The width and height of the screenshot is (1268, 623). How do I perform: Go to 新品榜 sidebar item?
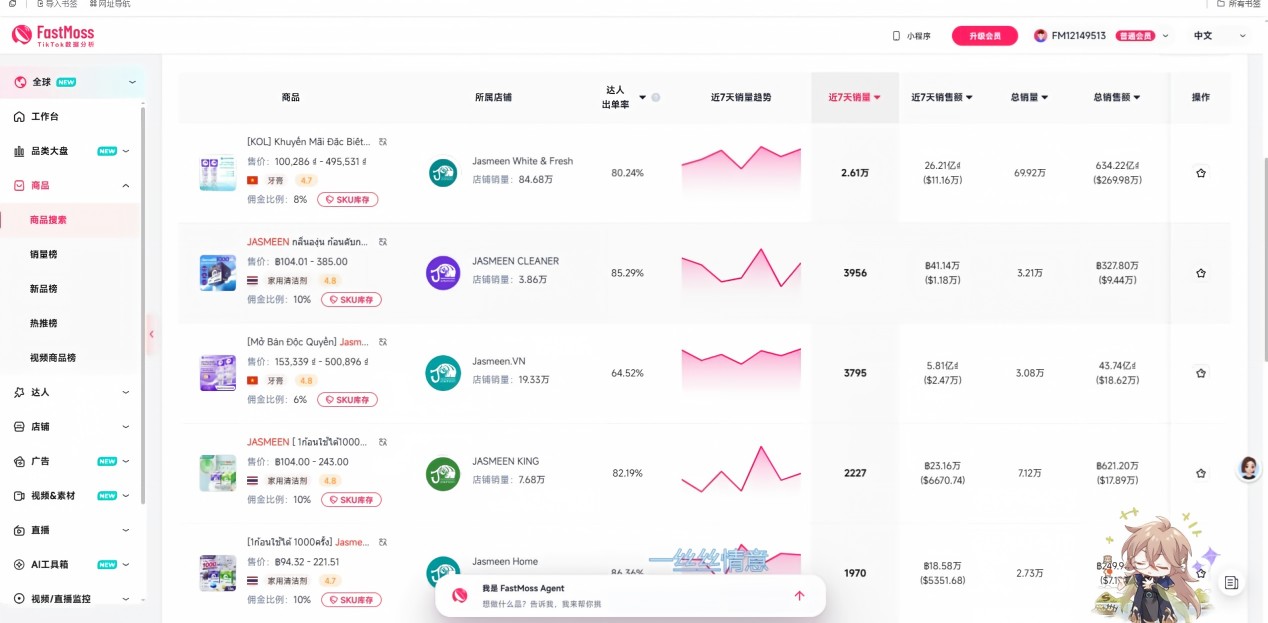43,288
